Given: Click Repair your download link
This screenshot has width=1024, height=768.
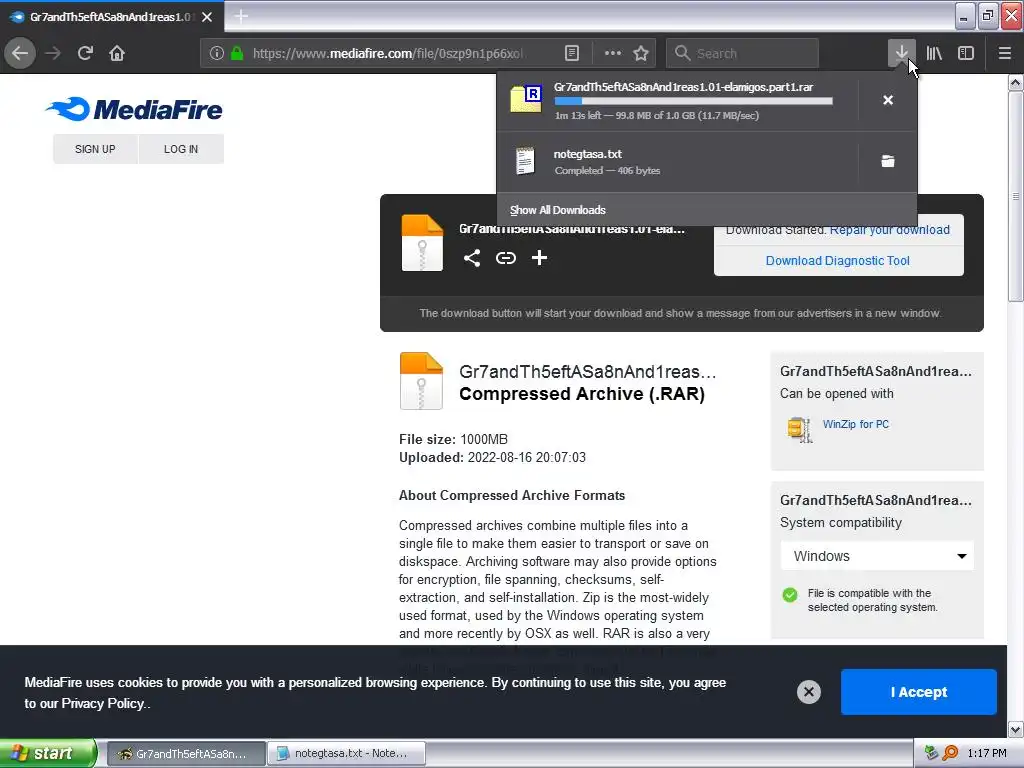Looking at the screenshot, I should tap(889, 230).
